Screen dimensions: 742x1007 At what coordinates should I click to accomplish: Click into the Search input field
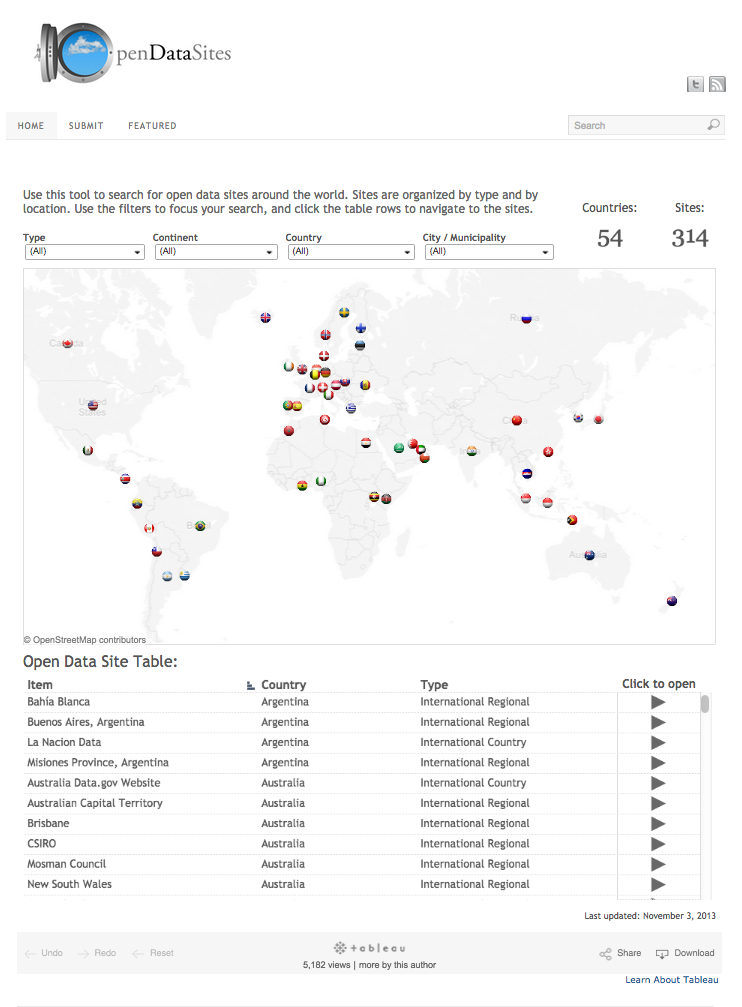pos(635,125)
